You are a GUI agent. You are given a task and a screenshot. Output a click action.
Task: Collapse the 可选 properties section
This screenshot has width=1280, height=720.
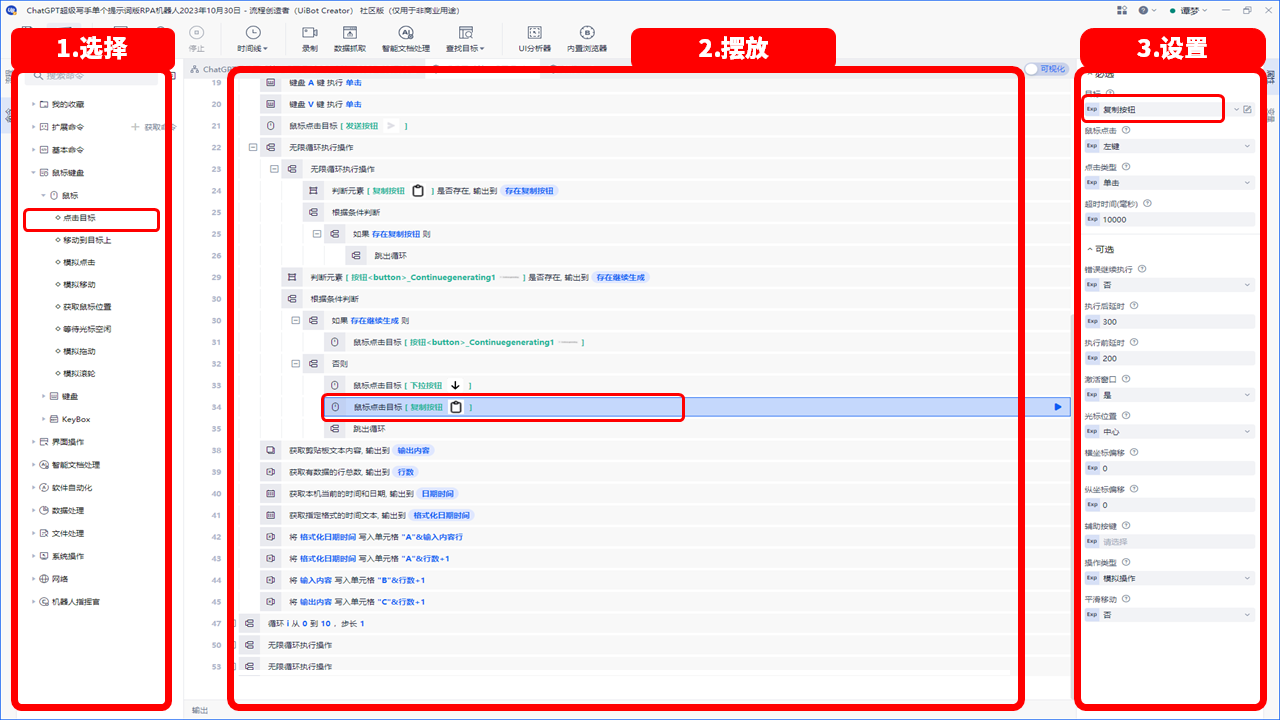(1089, 249)
